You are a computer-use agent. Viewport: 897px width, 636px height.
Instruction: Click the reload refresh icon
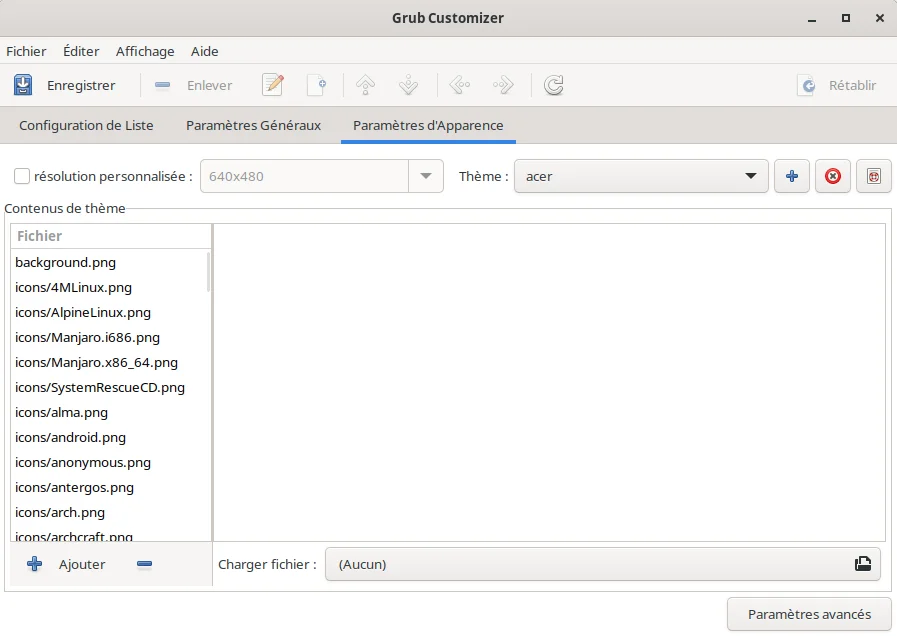pos(553,85)
